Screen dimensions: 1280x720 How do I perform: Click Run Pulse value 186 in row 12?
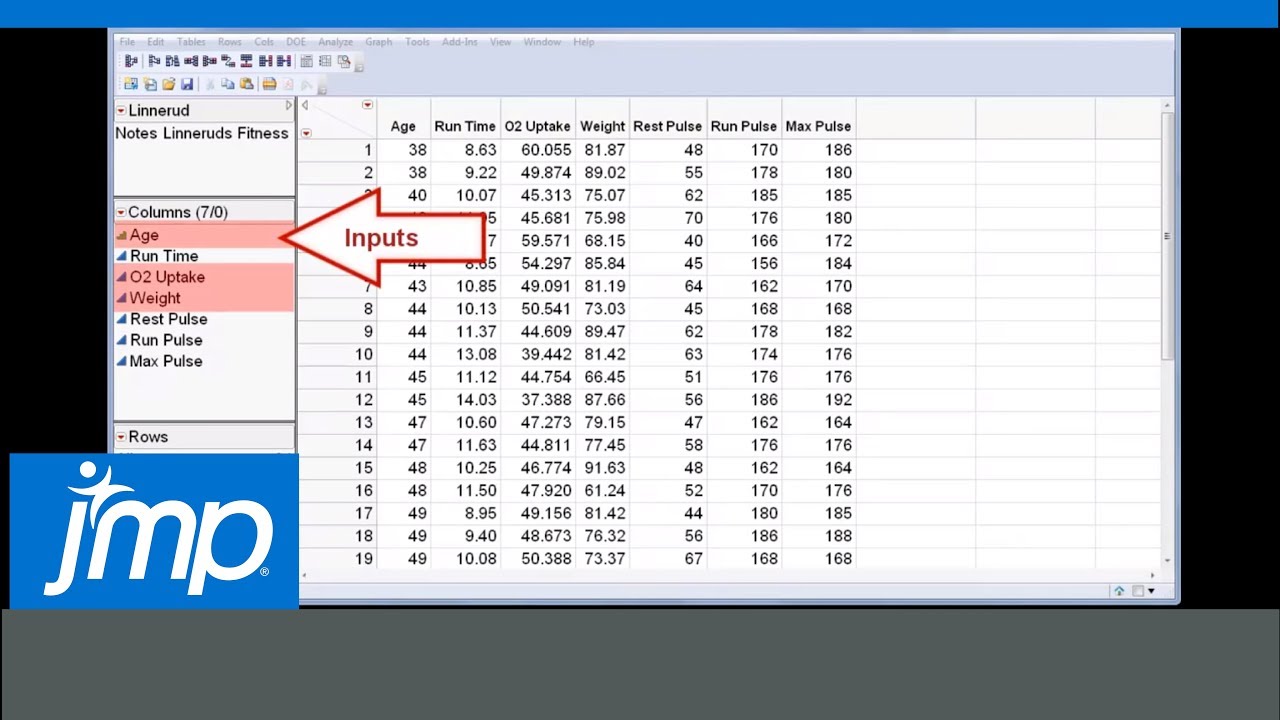tap(764, 400)
